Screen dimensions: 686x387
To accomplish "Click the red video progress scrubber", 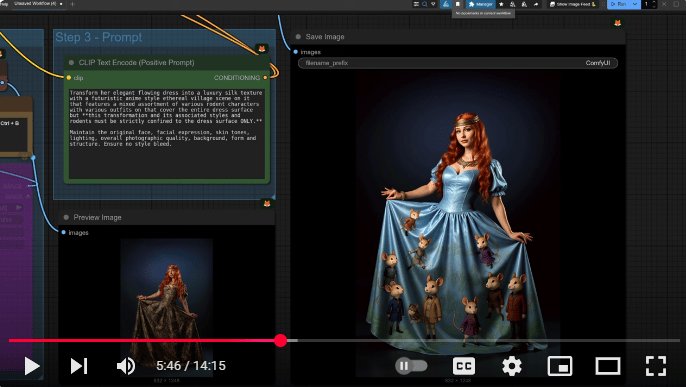I will coord(280,340).
